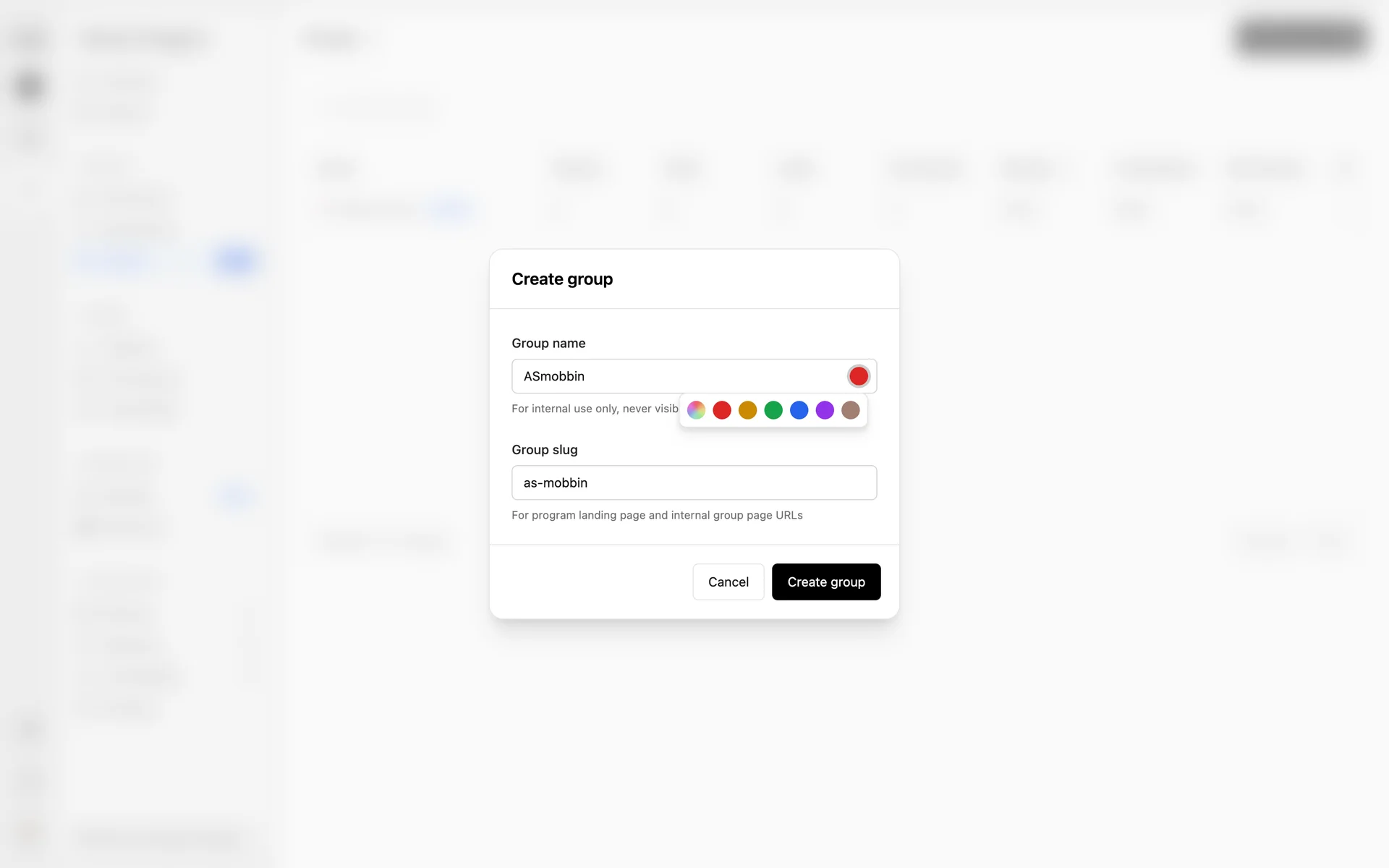This screenshot has width=1389, height=868.
Task: Click the Create group dialog heading
Action: (x=561, y=279)
